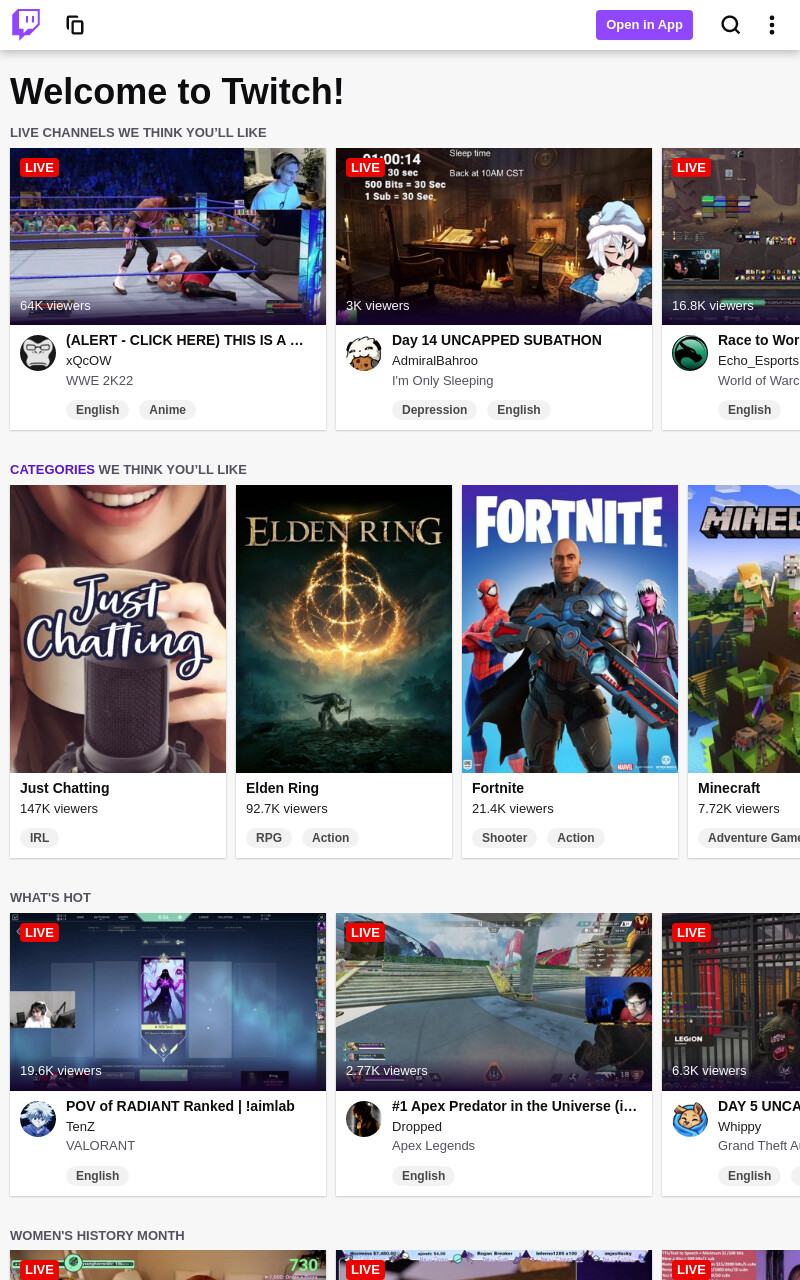The width and height of the screenshot is (800, 1280).
Task: Click the English tag under Whippy
Action: (749, 1176)
